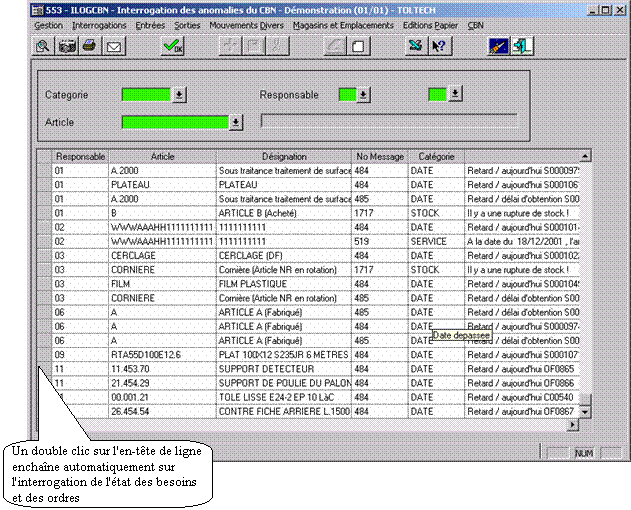
Task: Click the greyed-out eraser icon
Action: (335, 46)
